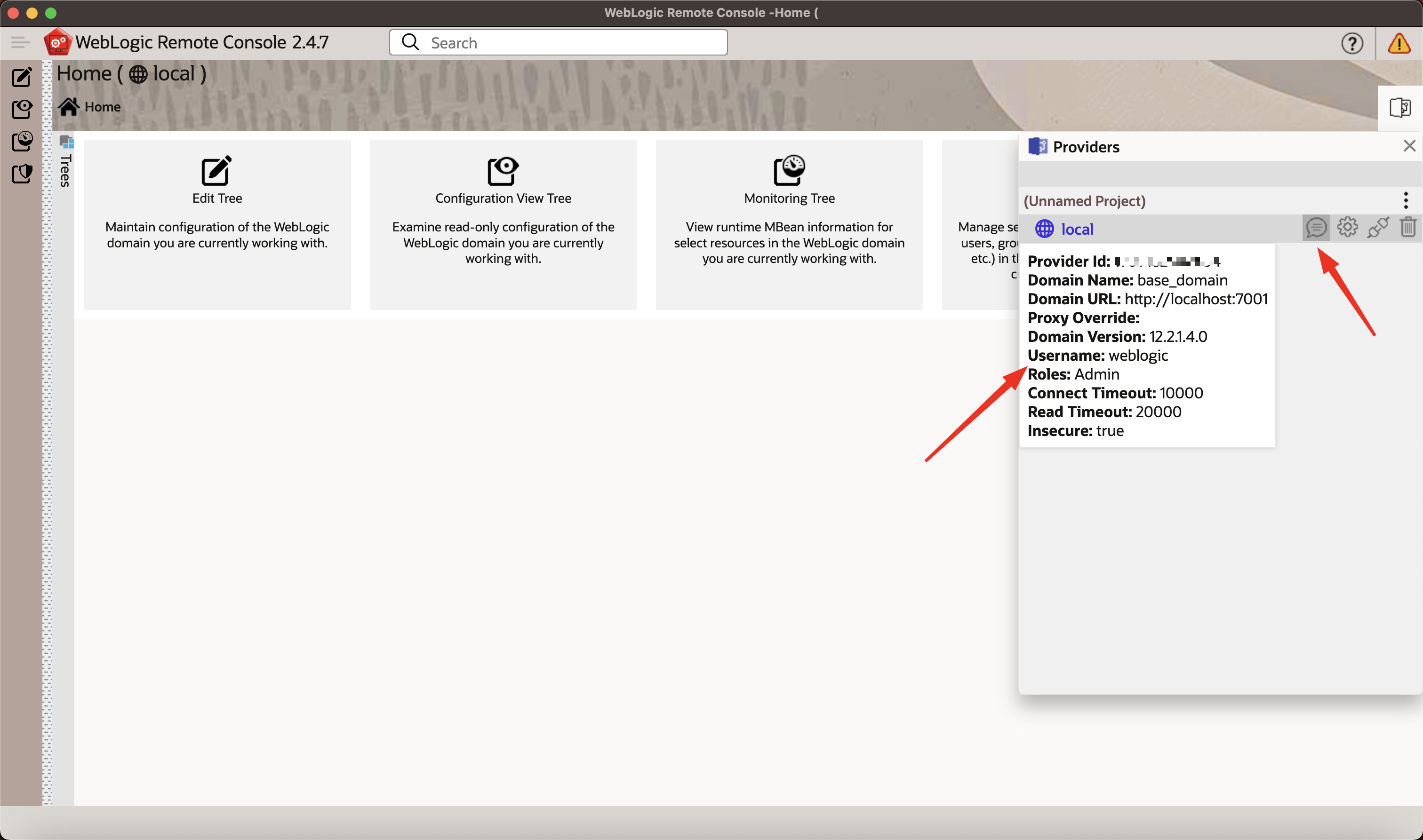Viewport: 1423px width, 840px height.
Task: Open the Unnamed Project three-dots menu
Action: (1406, 200)
